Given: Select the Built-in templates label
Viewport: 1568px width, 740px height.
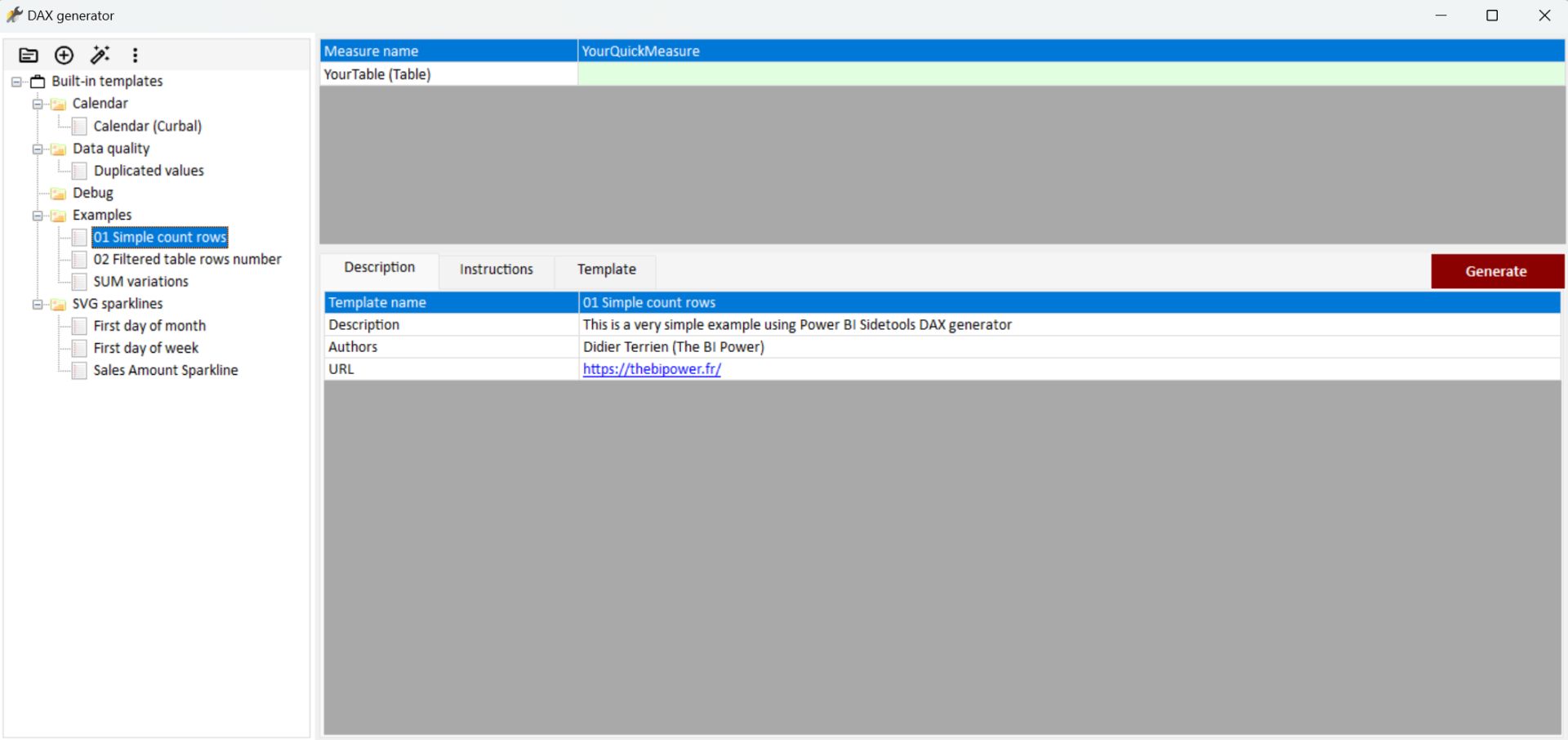Looking at the screenshot, I should 107,81.
